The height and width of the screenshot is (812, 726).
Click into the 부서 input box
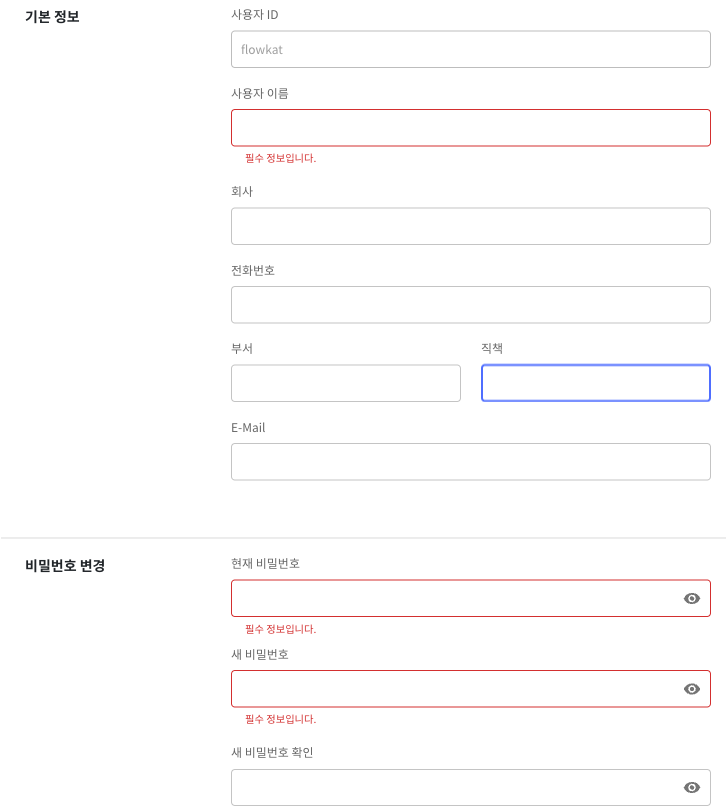click(x=345, y=383)
